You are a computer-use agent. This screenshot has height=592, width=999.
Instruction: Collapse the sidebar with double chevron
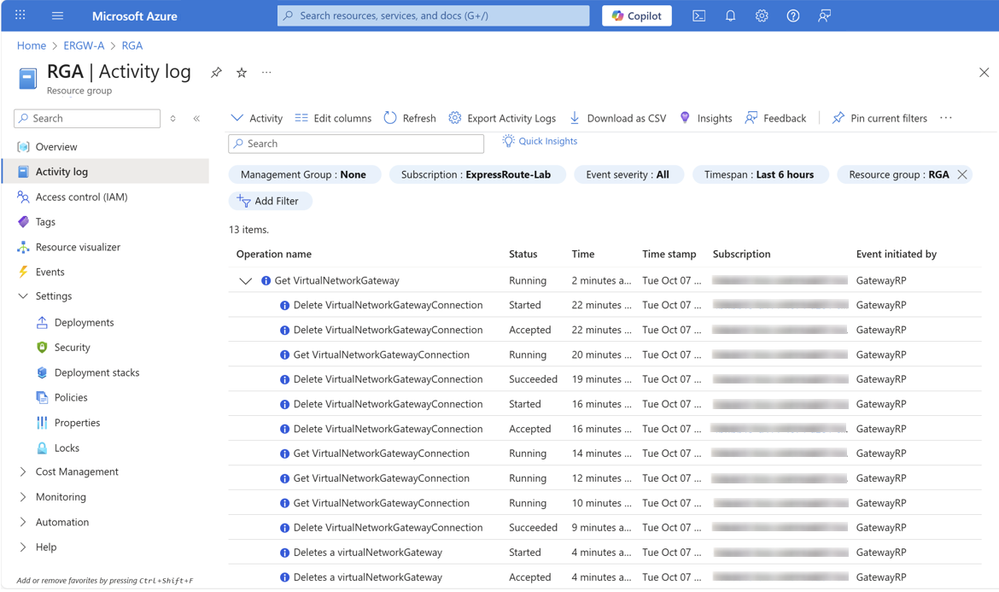point(197,119)
